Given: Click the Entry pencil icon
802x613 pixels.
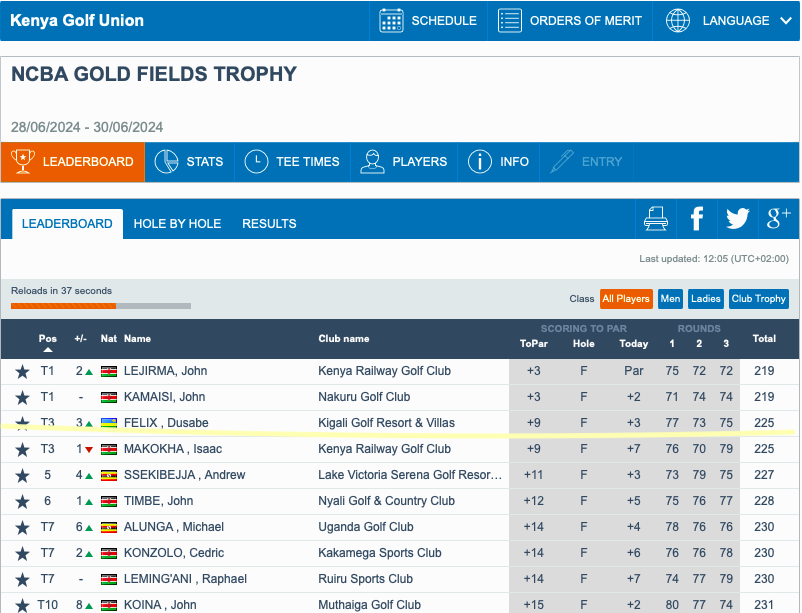Looking at the screenshot, I should pos(562,162).
